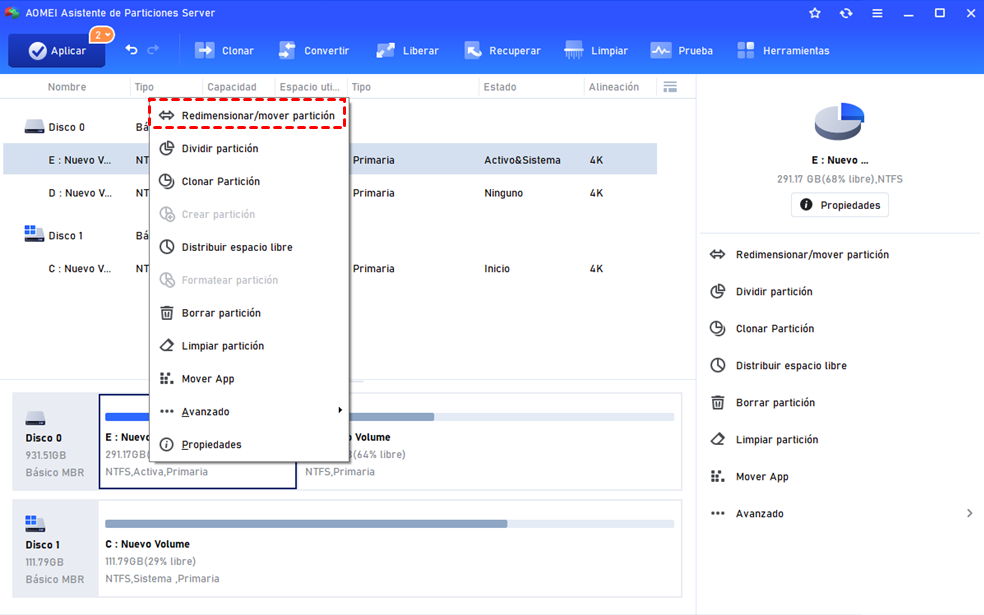The image size is (984, 615).
Task: Choose Mover App in context menu
Action: [x=249, y=379]
